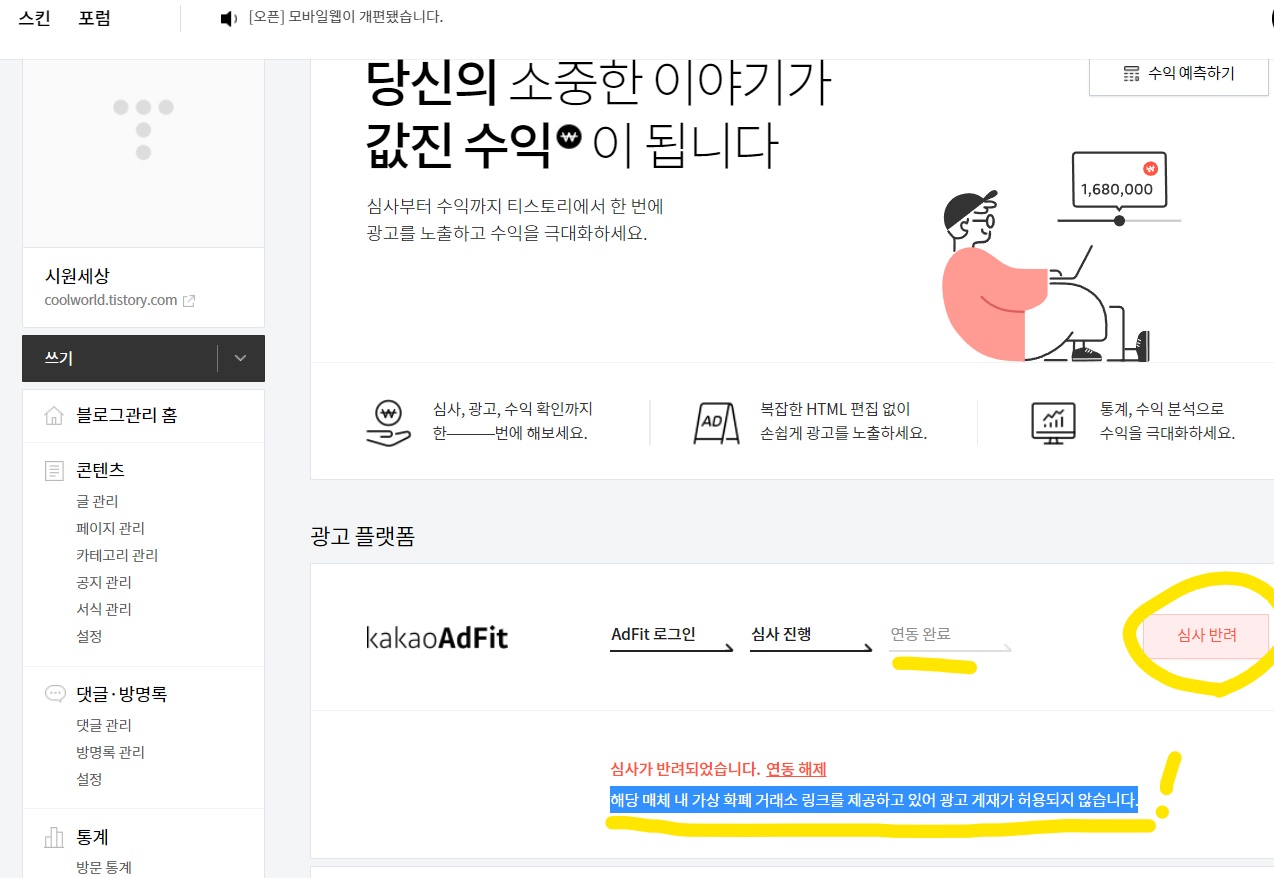Screen dimensions: 1274x878
Task: Open the coolworld.tistory.com link
Action: 111,300
